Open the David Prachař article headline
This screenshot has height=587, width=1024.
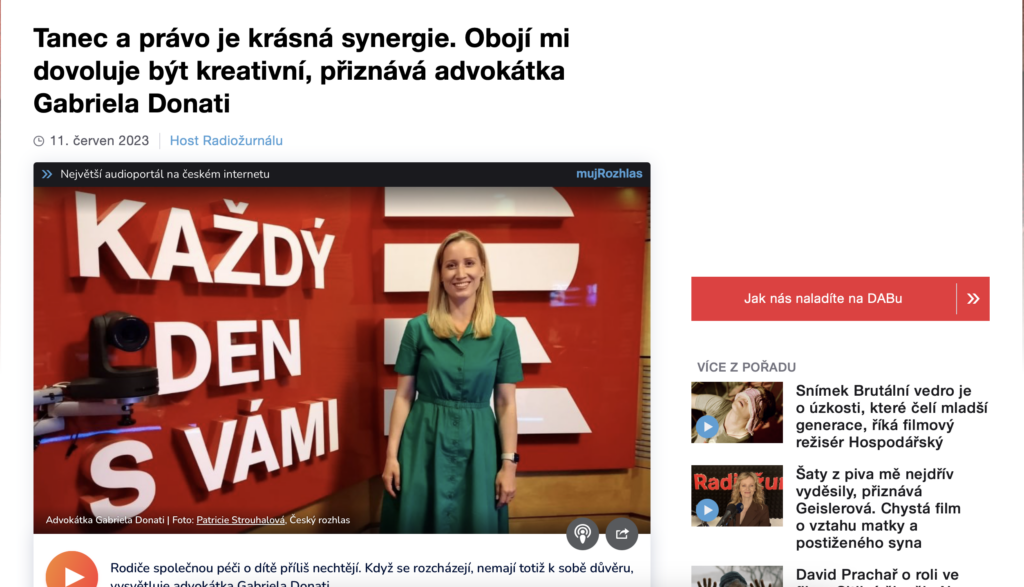click(x=877, y=577)
